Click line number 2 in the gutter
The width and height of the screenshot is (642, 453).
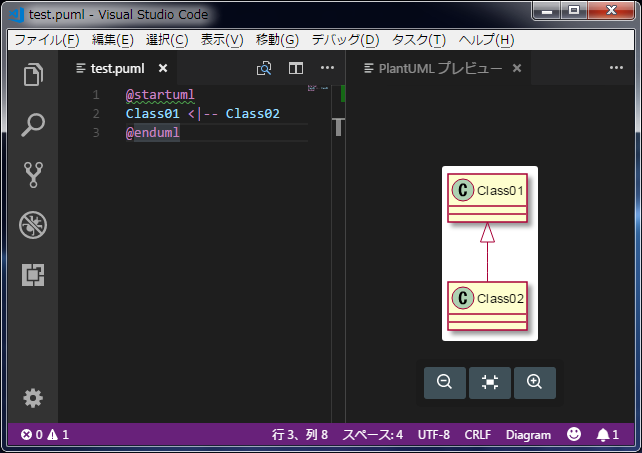click(96, 113)
